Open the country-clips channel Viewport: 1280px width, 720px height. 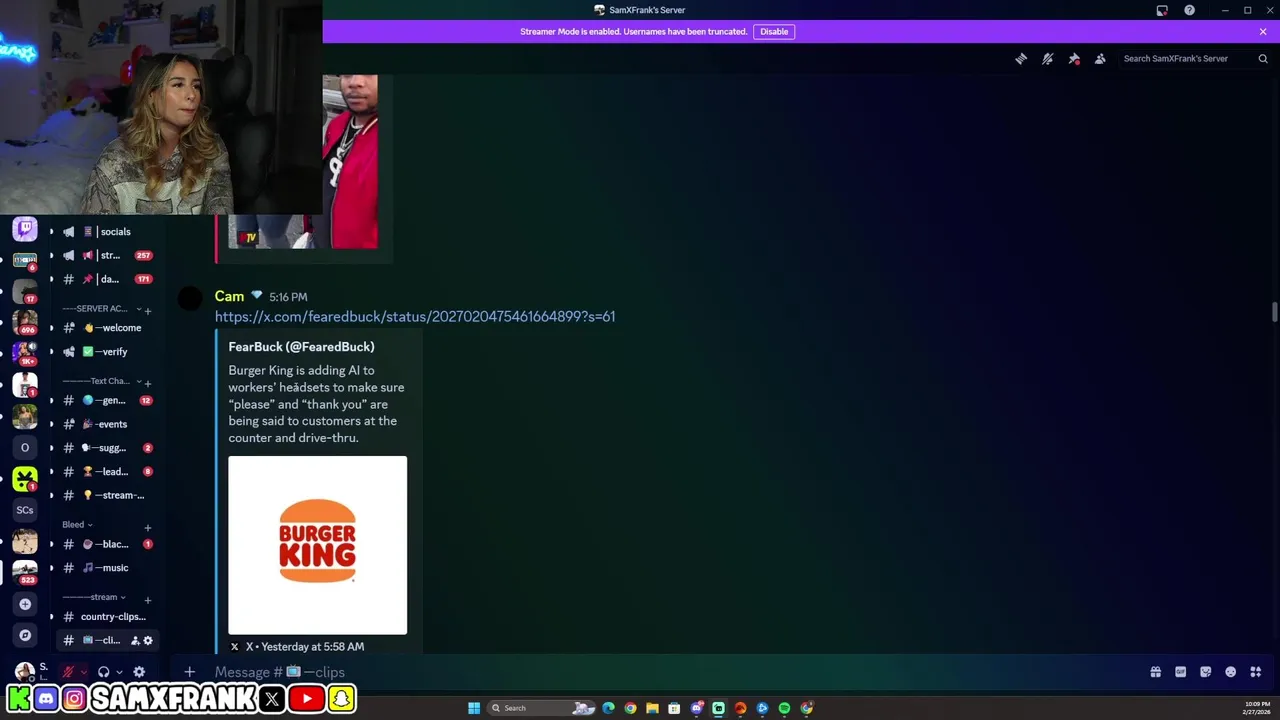coord(106,617)
